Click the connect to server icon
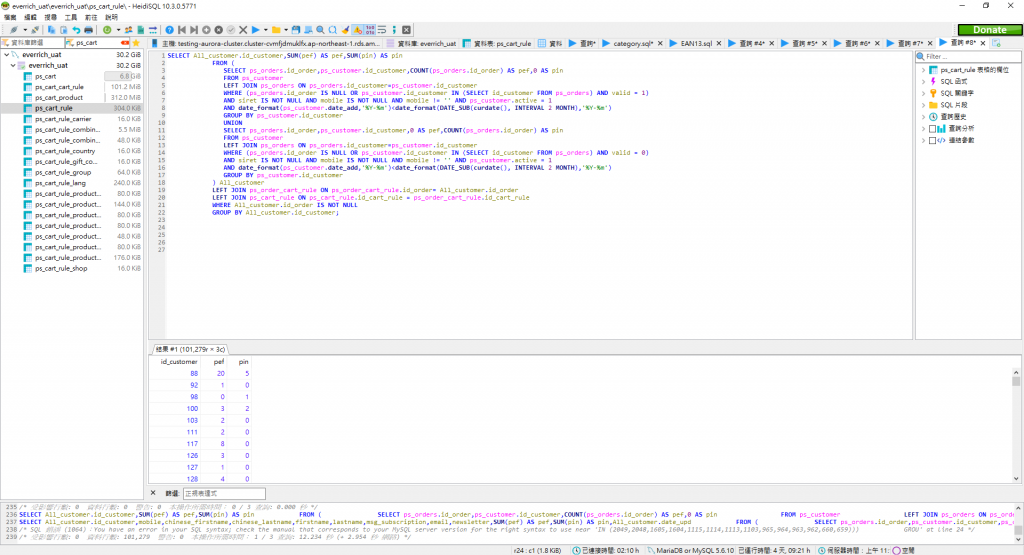 [x=13, y=30]
